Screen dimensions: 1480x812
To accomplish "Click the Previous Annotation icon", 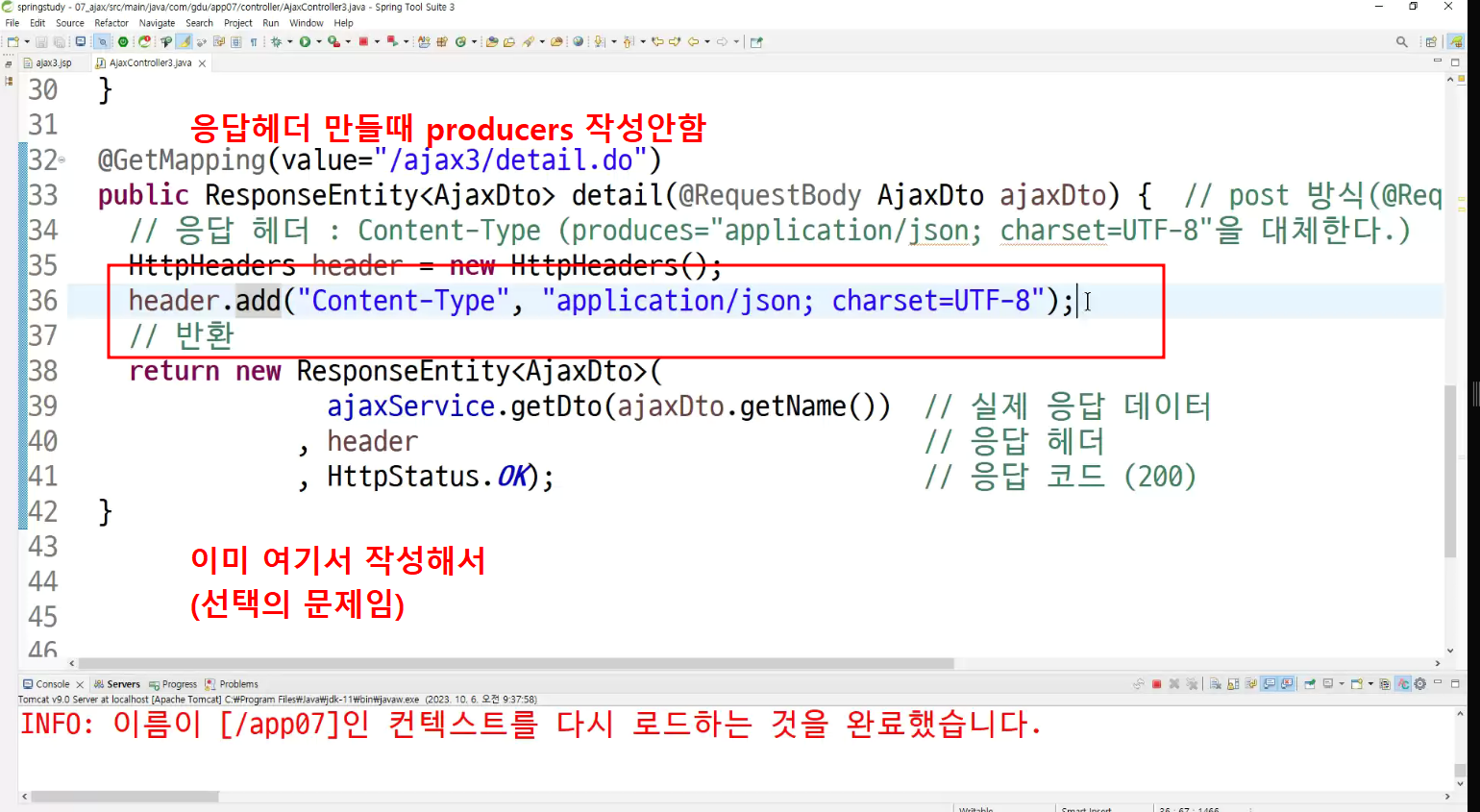I will pyautogui.click(x=628, y=42).
